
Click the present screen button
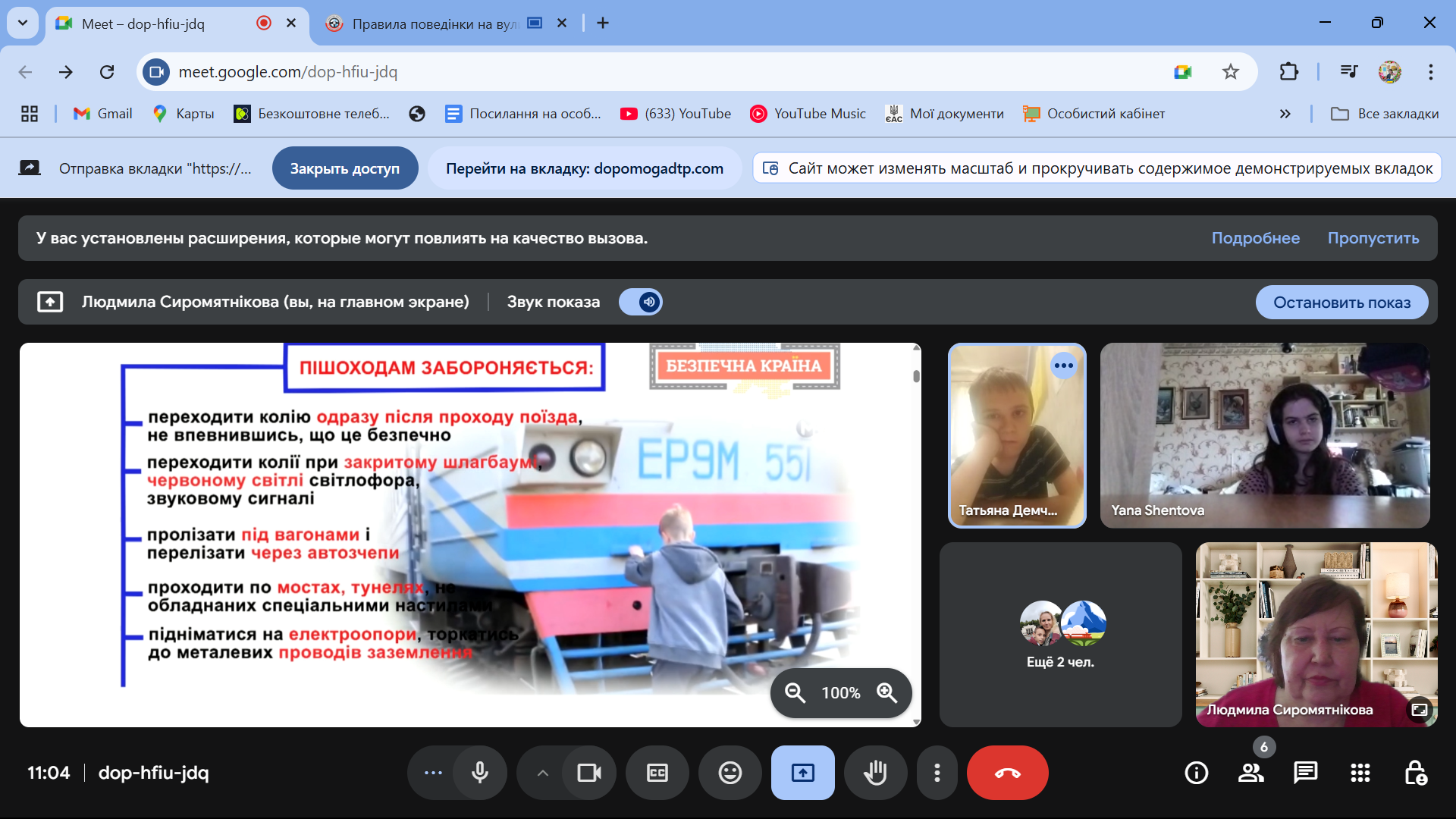(x=802, y=773)
